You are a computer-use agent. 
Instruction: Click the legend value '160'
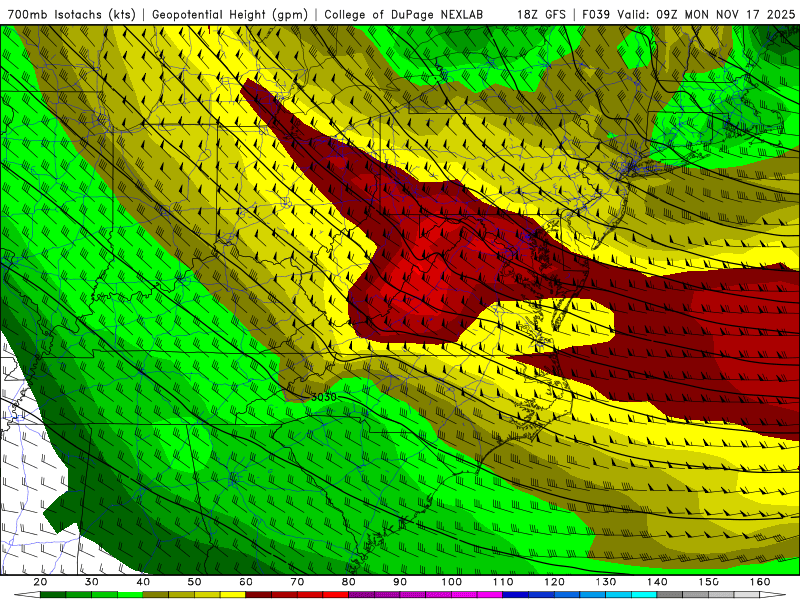point(760,582)
